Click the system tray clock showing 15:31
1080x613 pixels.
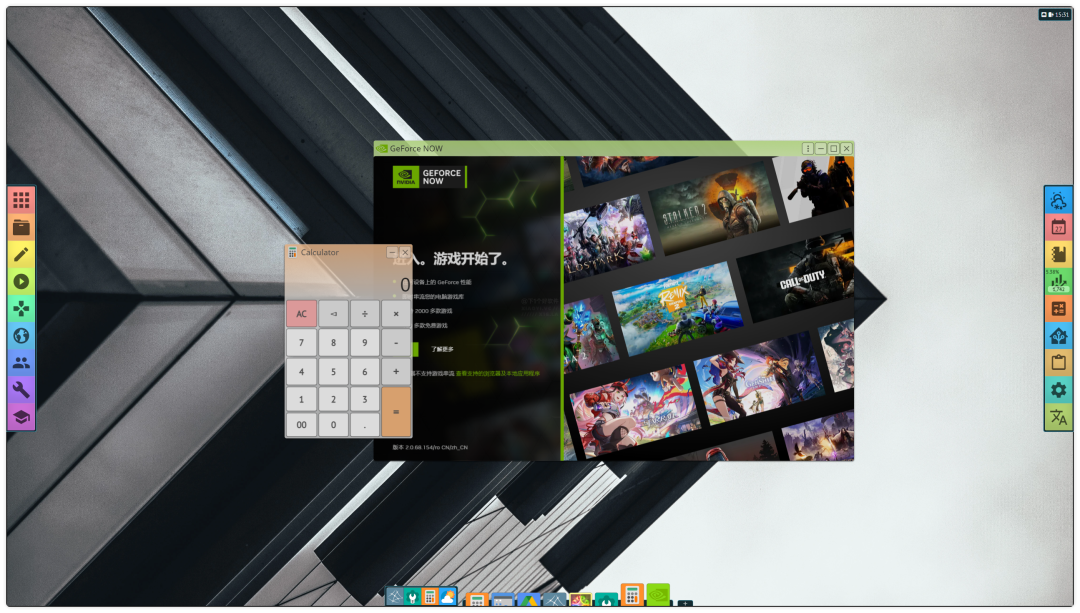point(1061,14)
